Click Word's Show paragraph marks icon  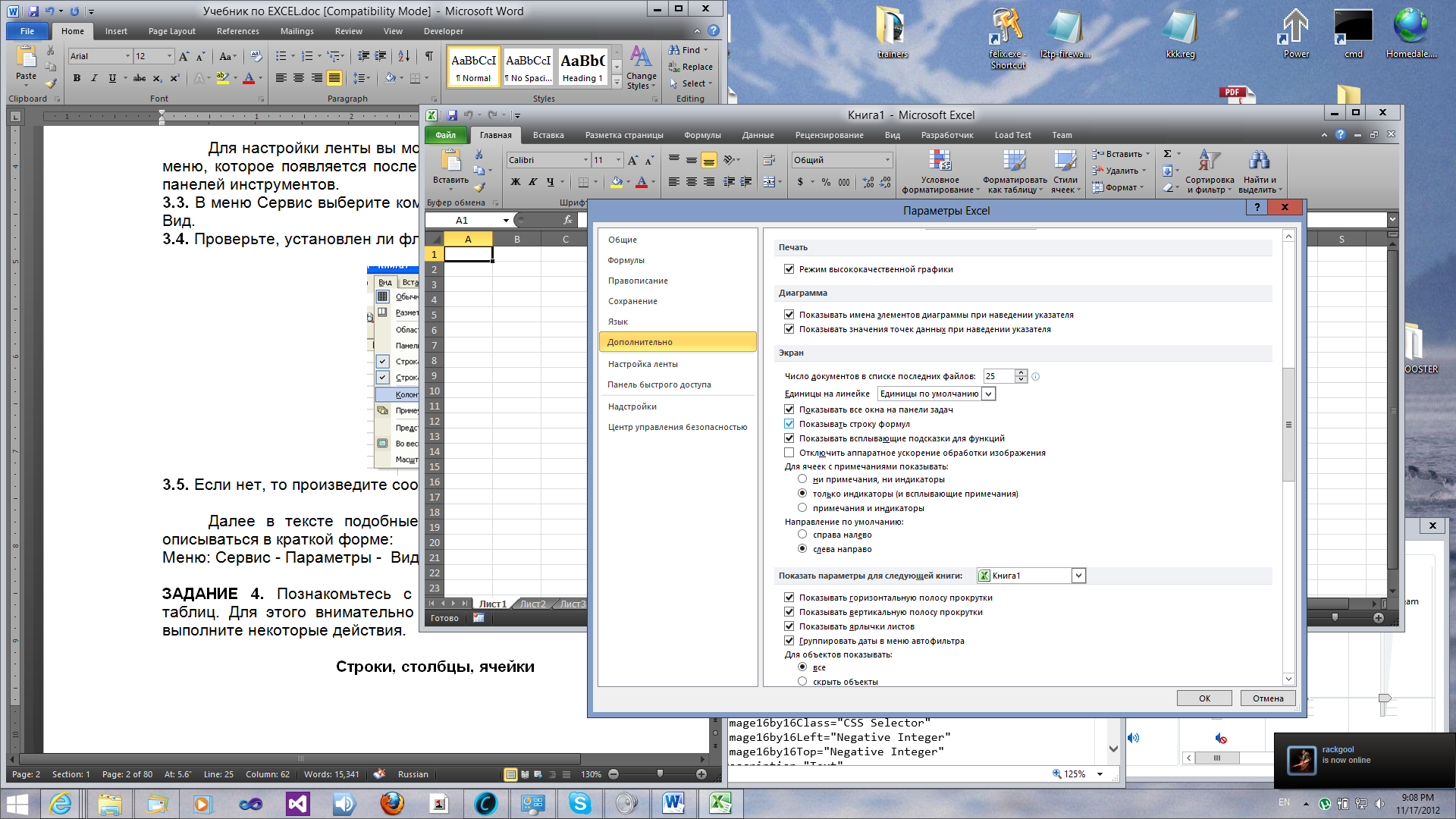(x=428, y=56)
